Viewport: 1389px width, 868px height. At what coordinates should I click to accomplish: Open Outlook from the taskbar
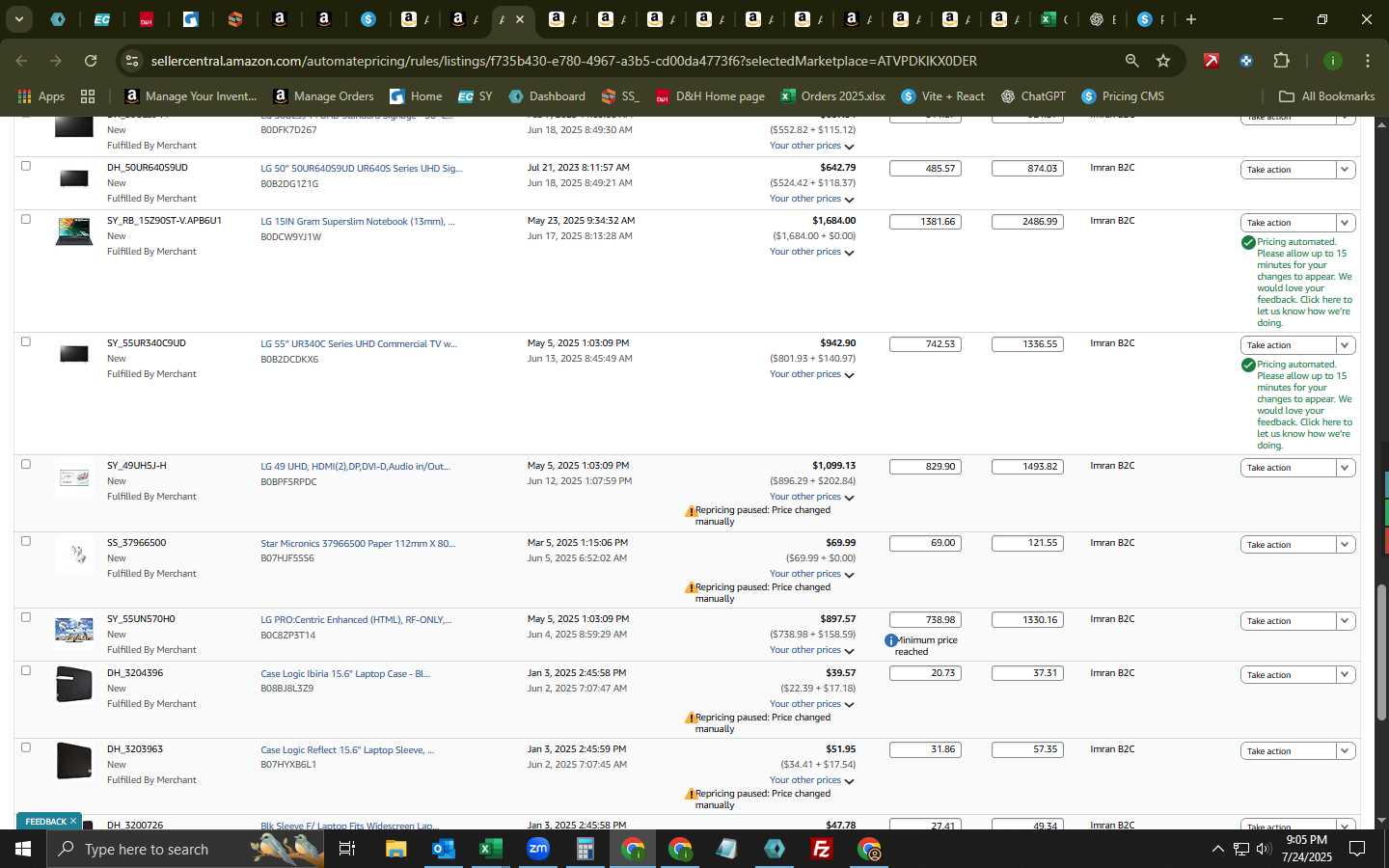(443, 849)
